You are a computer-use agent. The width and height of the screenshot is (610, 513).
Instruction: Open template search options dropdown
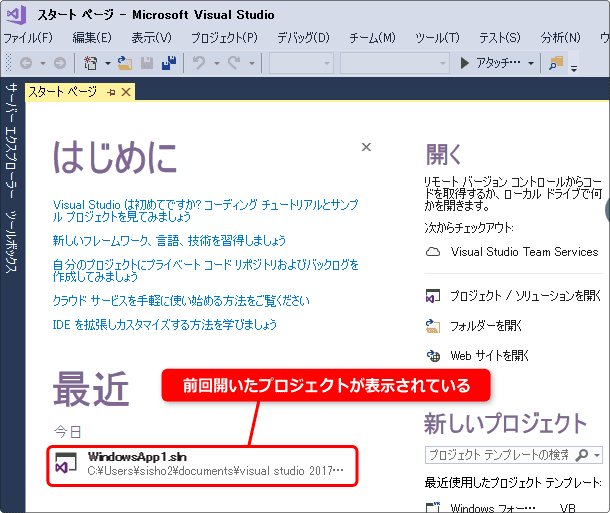[597, 455]
